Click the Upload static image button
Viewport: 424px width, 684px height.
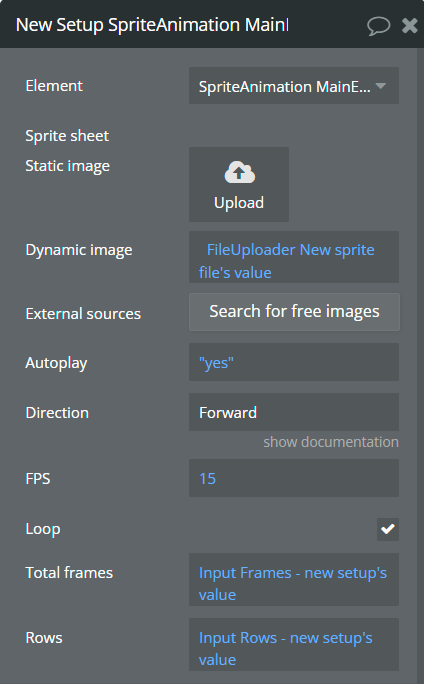coord(239,184)
